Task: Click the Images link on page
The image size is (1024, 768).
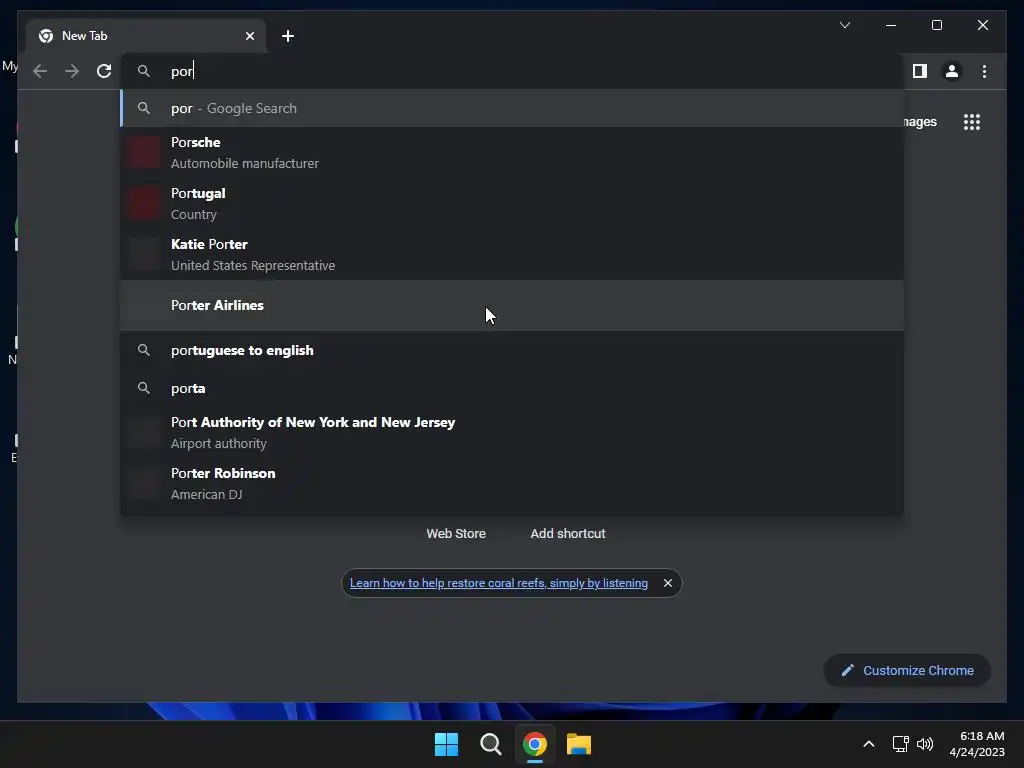Action: (920, 122)
